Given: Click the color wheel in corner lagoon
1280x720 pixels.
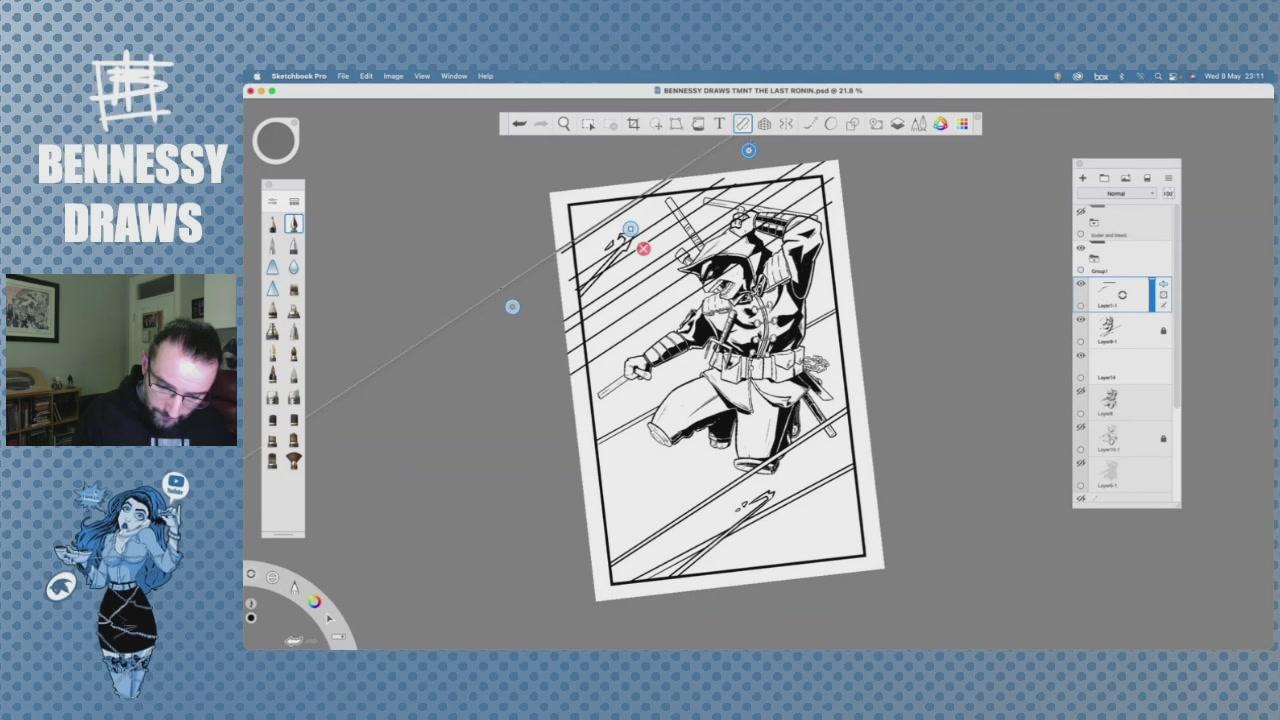Looking at the screenshot, I should (314, 601).
